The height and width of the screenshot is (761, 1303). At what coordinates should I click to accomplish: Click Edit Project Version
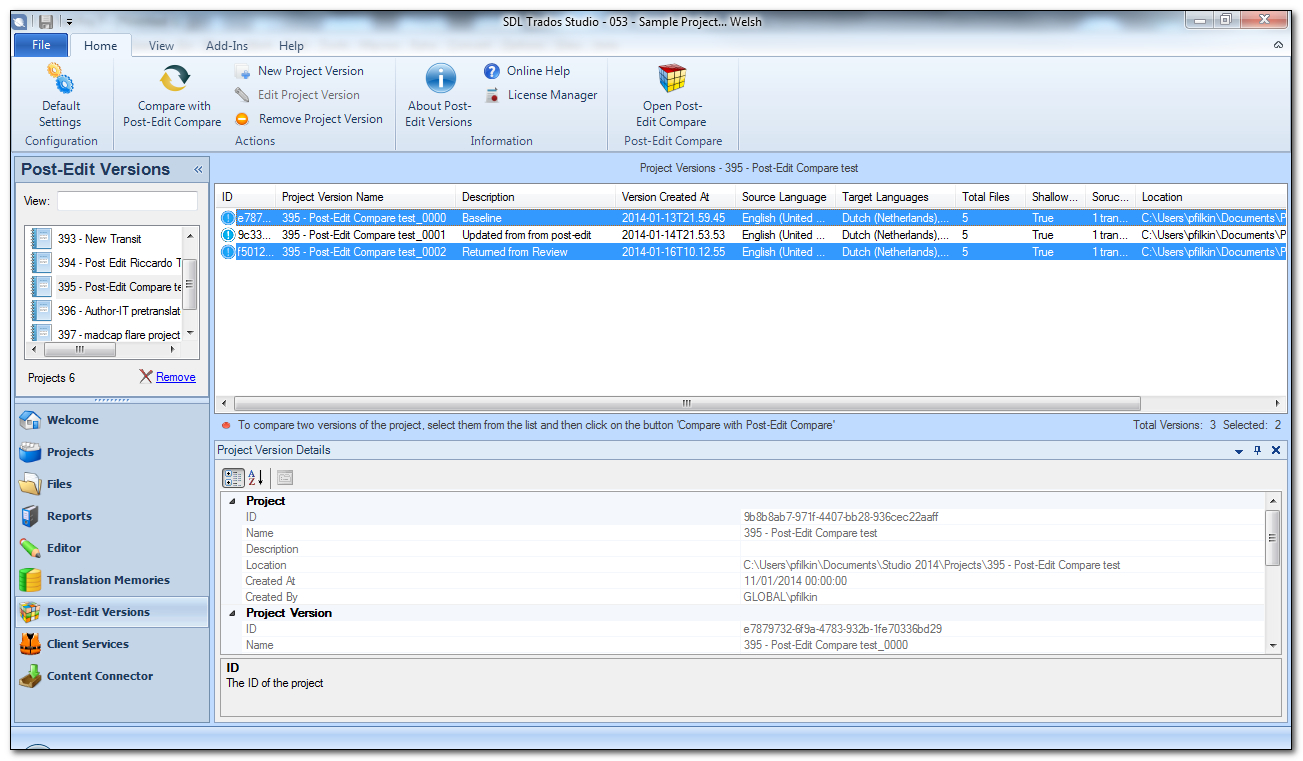coord(297,95)
